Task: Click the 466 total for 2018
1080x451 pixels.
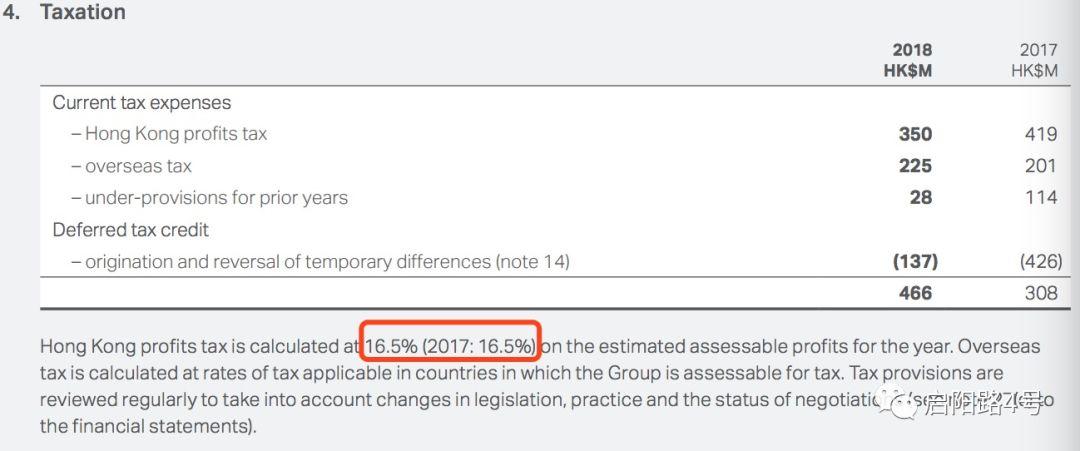Action: click(x=915, y=293)
